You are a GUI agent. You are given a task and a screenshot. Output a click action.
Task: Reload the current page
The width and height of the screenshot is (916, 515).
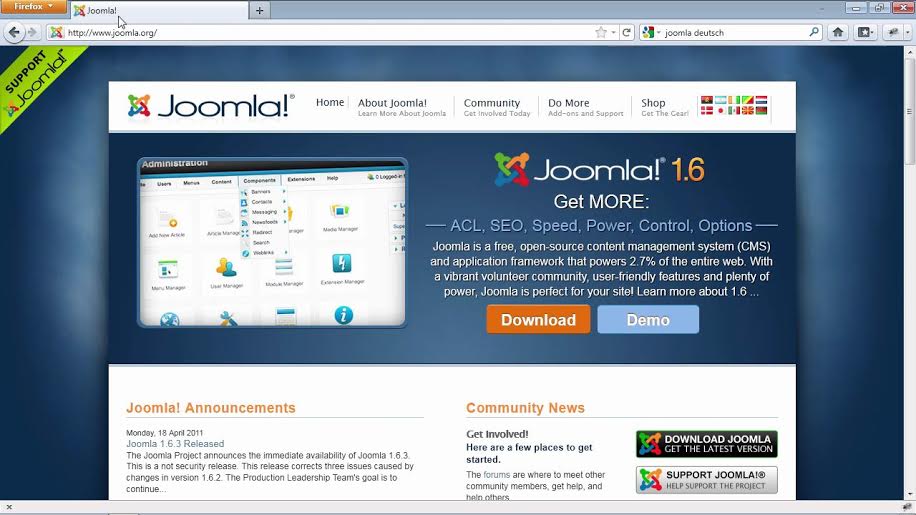(626, 33)
